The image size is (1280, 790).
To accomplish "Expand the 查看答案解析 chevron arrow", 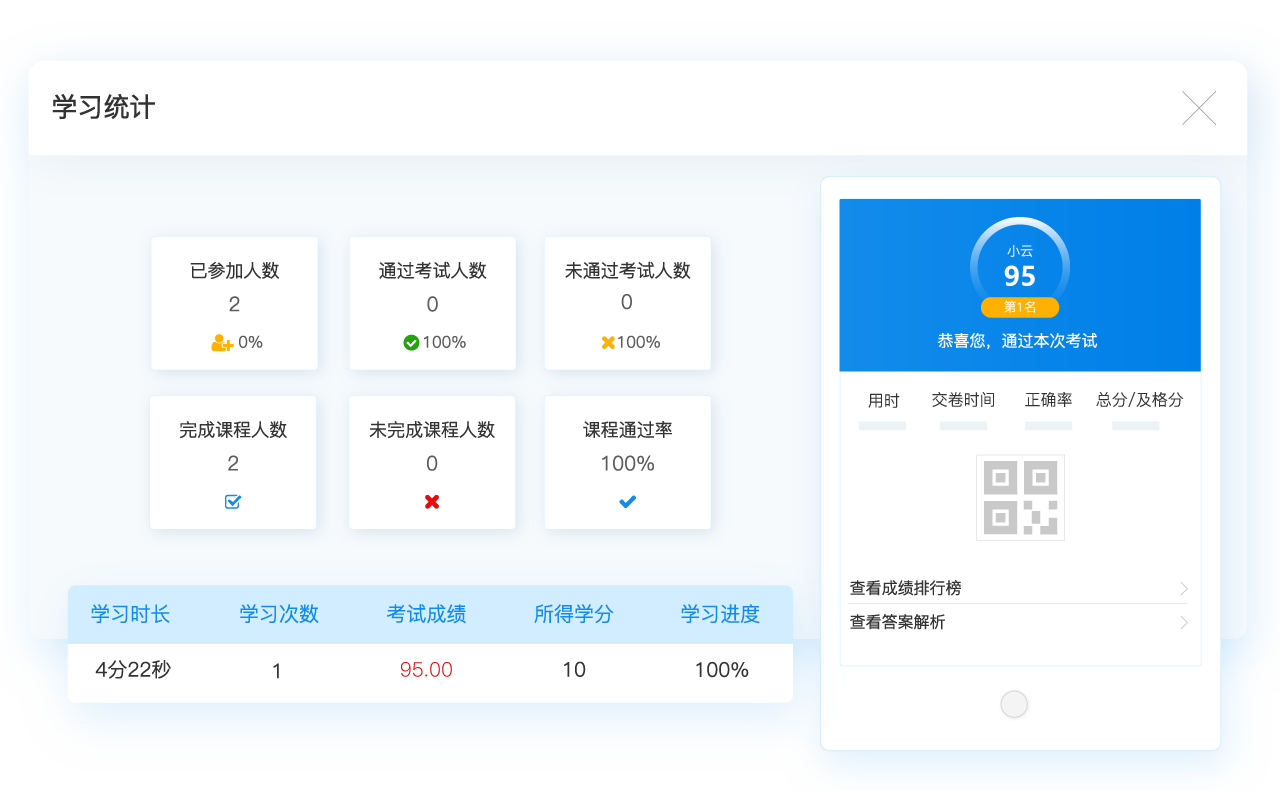I will pos(1184,622).
